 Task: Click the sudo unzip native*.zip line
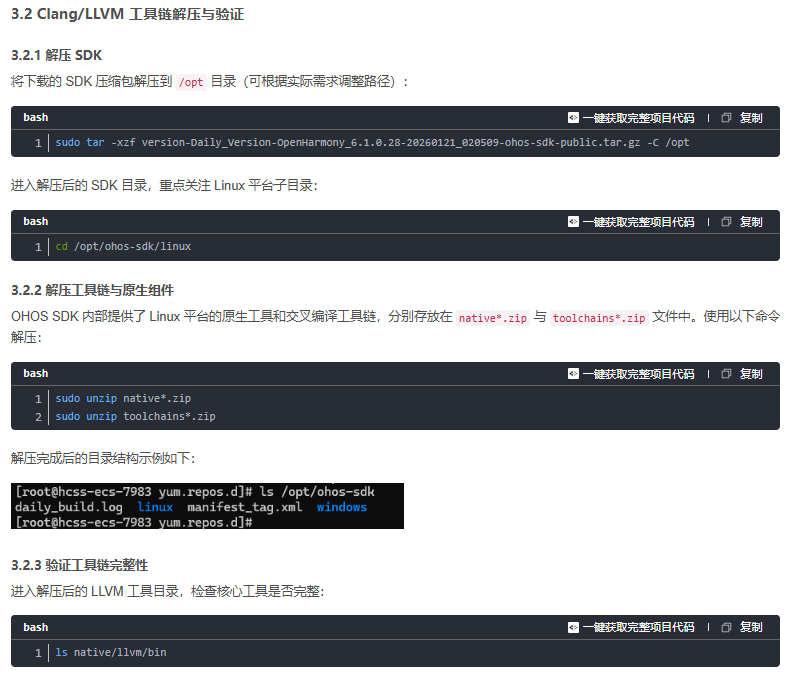coord(123,399)
